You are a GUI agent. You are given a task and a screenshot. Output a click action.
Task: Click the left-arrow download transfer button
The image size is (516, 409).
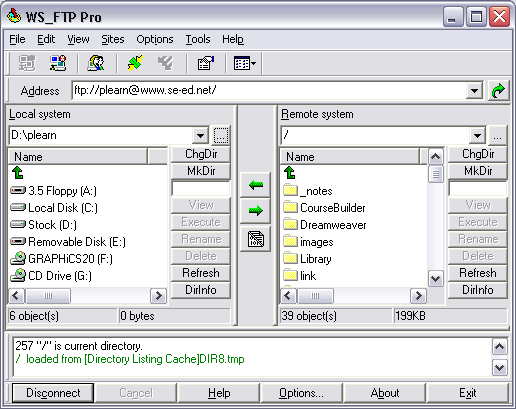pos(255,184)
